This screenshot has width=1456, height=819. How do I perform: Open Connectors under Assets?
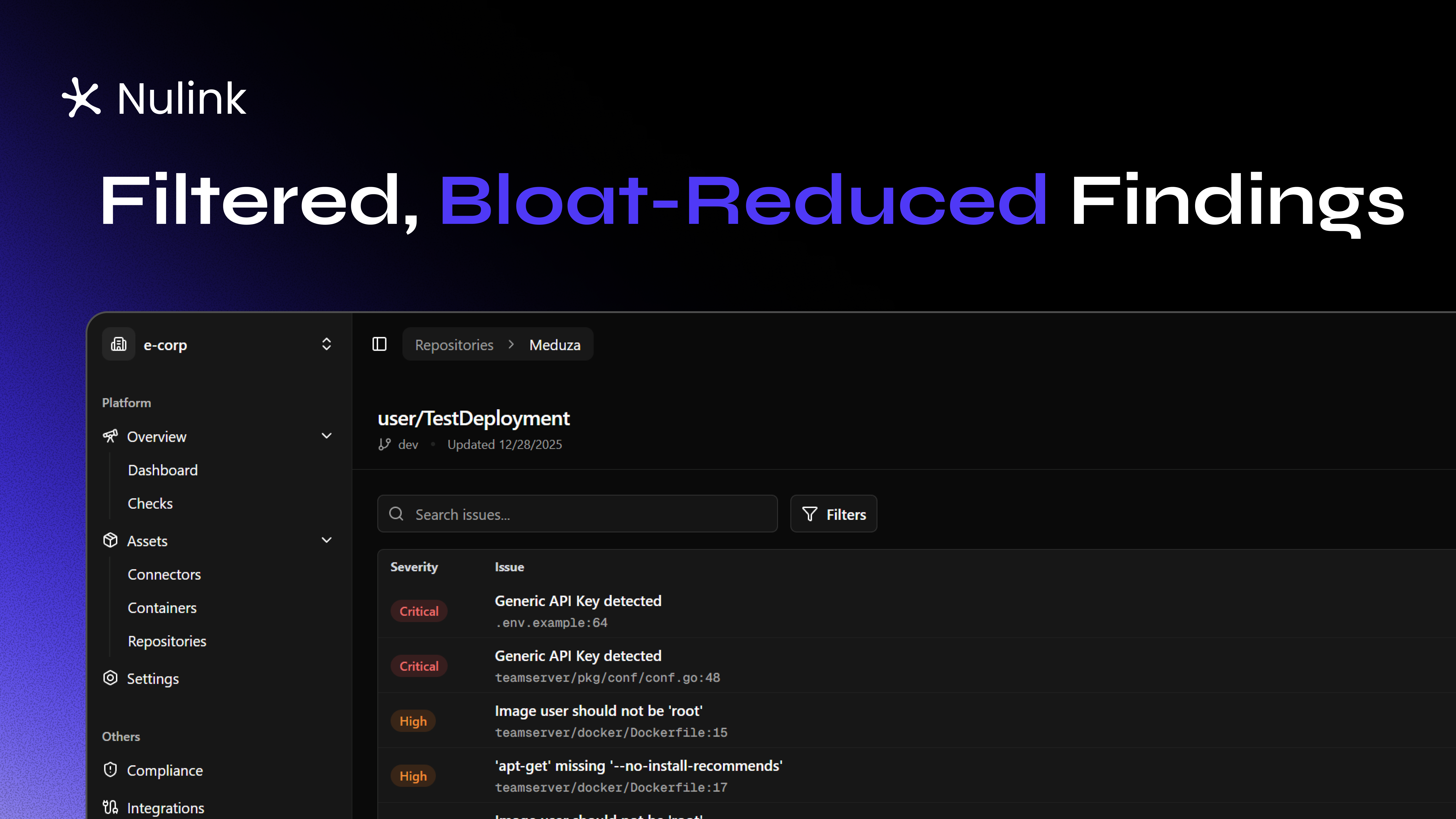[164, 574]
